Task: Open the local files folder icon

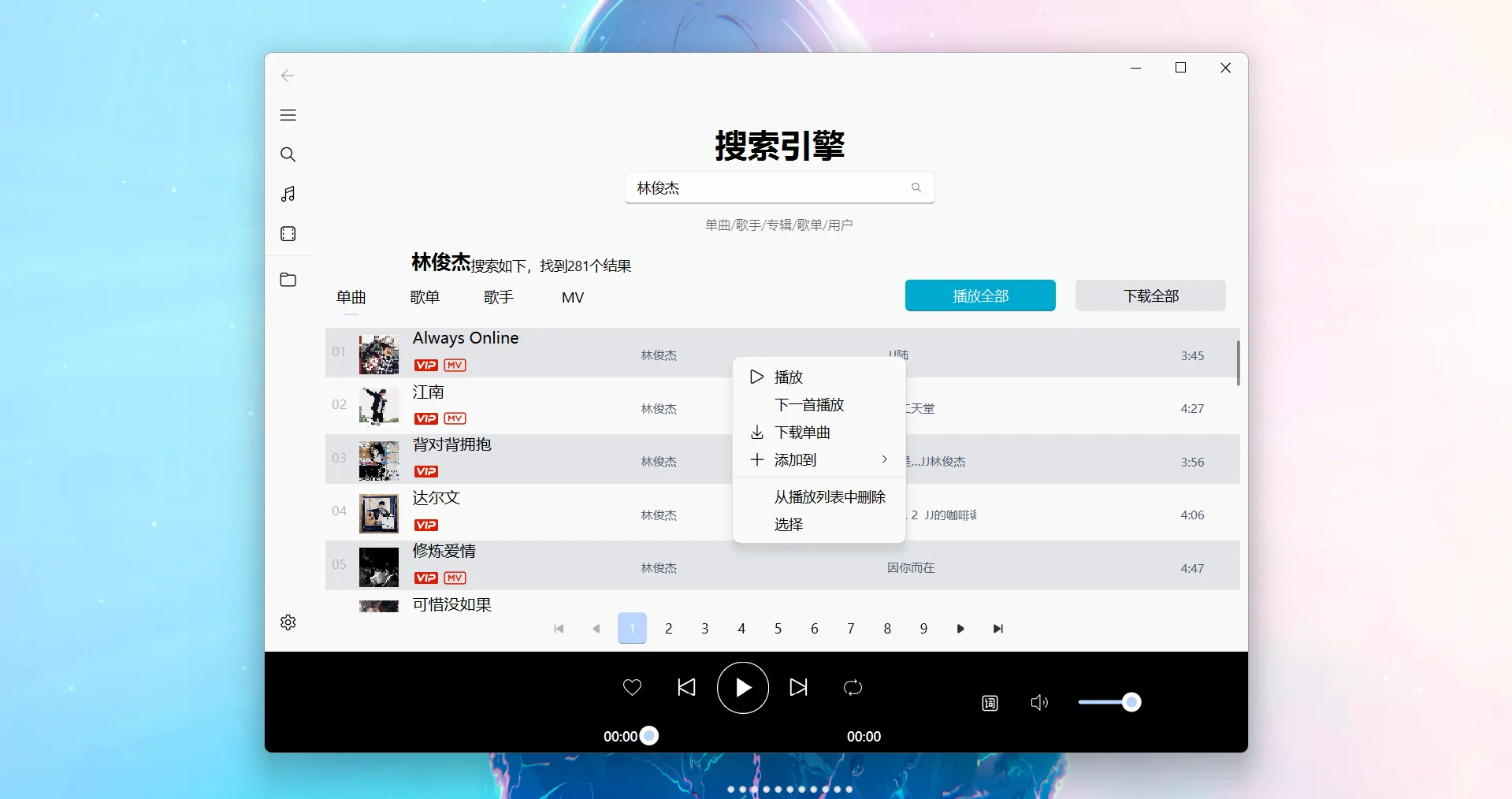Action: [x=288, y=280]
